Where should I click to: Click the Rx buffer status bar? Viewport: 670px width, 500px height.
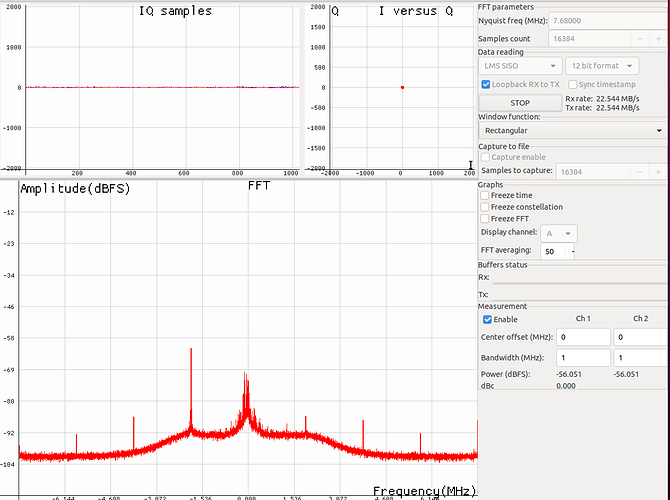click(580, 283)
